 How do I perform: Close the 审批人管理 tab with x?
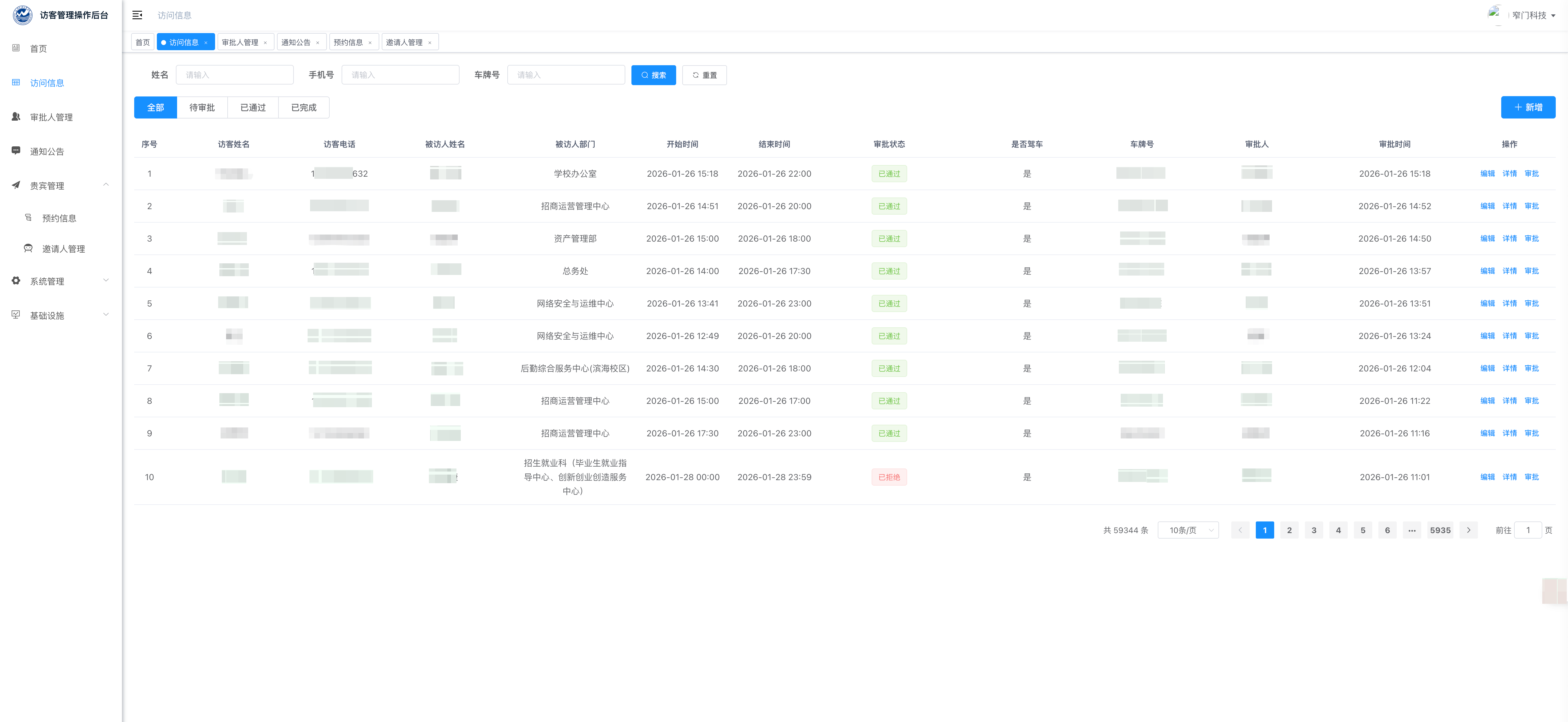pos(265,43)
